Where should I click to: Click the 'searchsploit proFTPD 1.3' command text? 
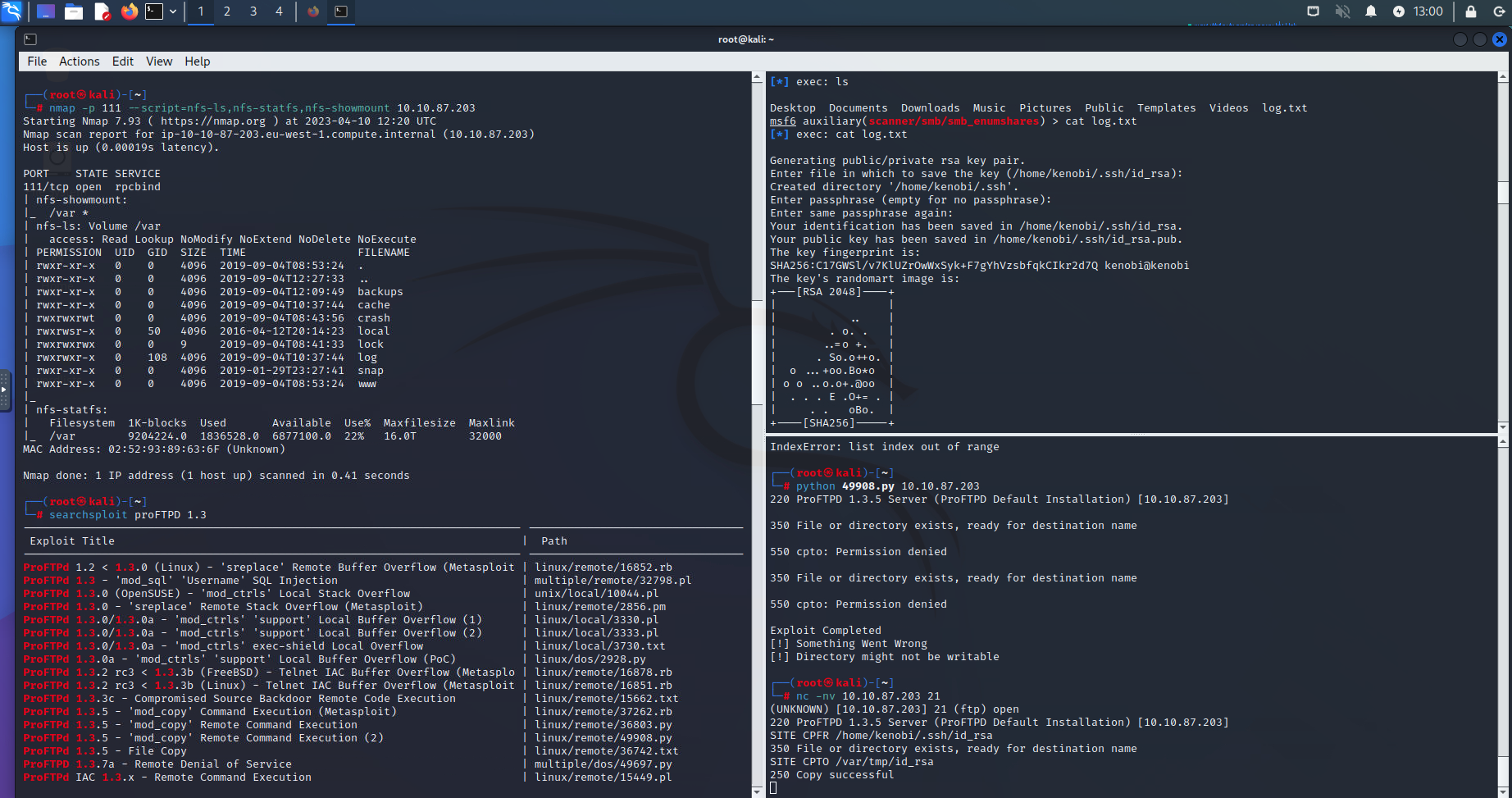pos(128,515)
